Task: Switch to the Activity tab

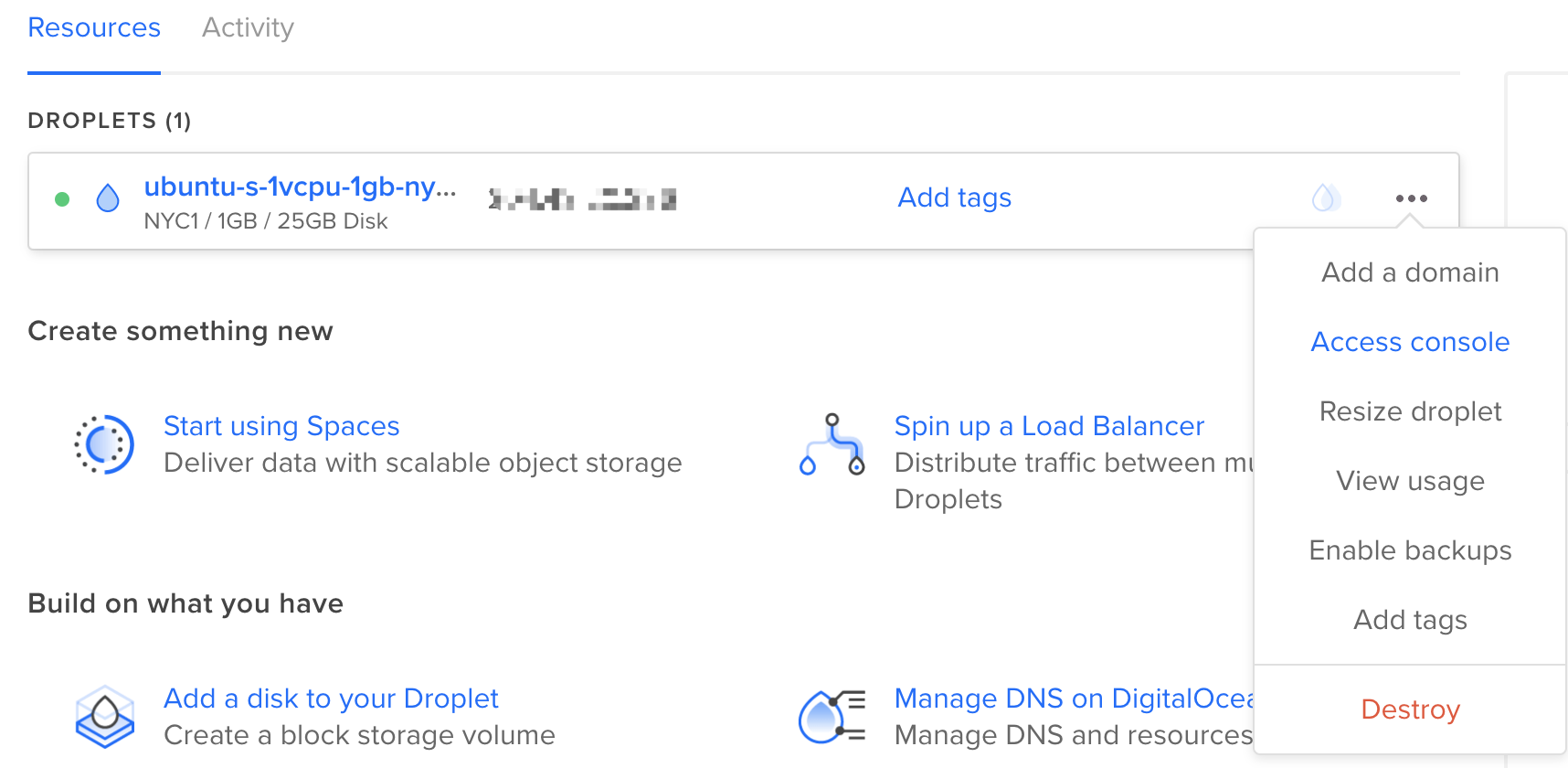Action: pyautogui.click(x=248, y=27)
